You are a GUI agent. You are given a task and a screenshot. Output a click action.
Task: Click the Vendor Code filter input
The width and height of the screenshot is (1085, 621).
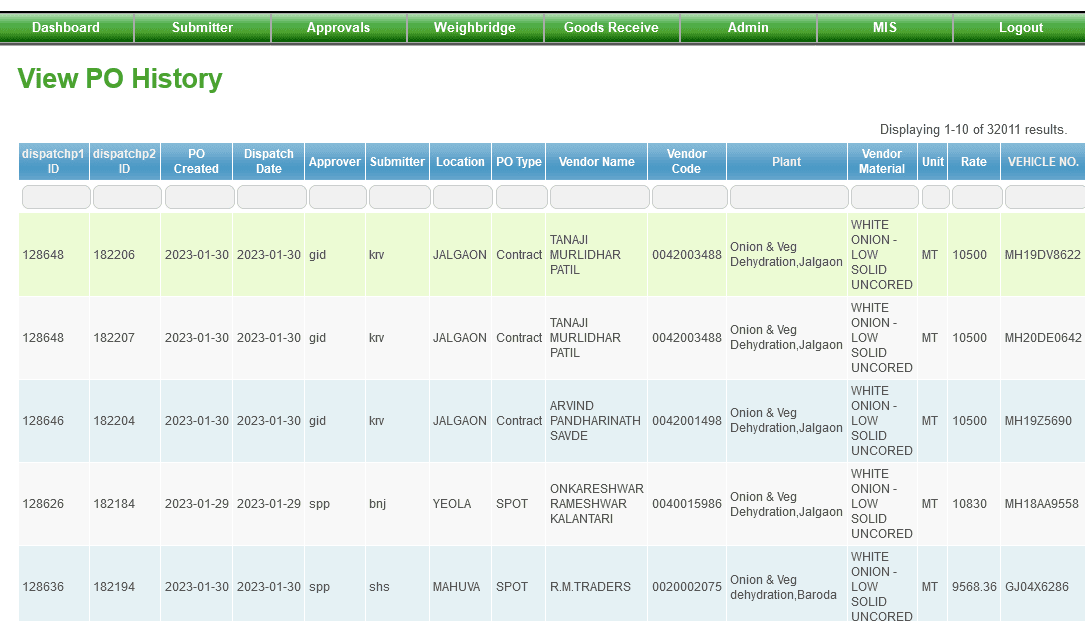[x=686, y=196]
